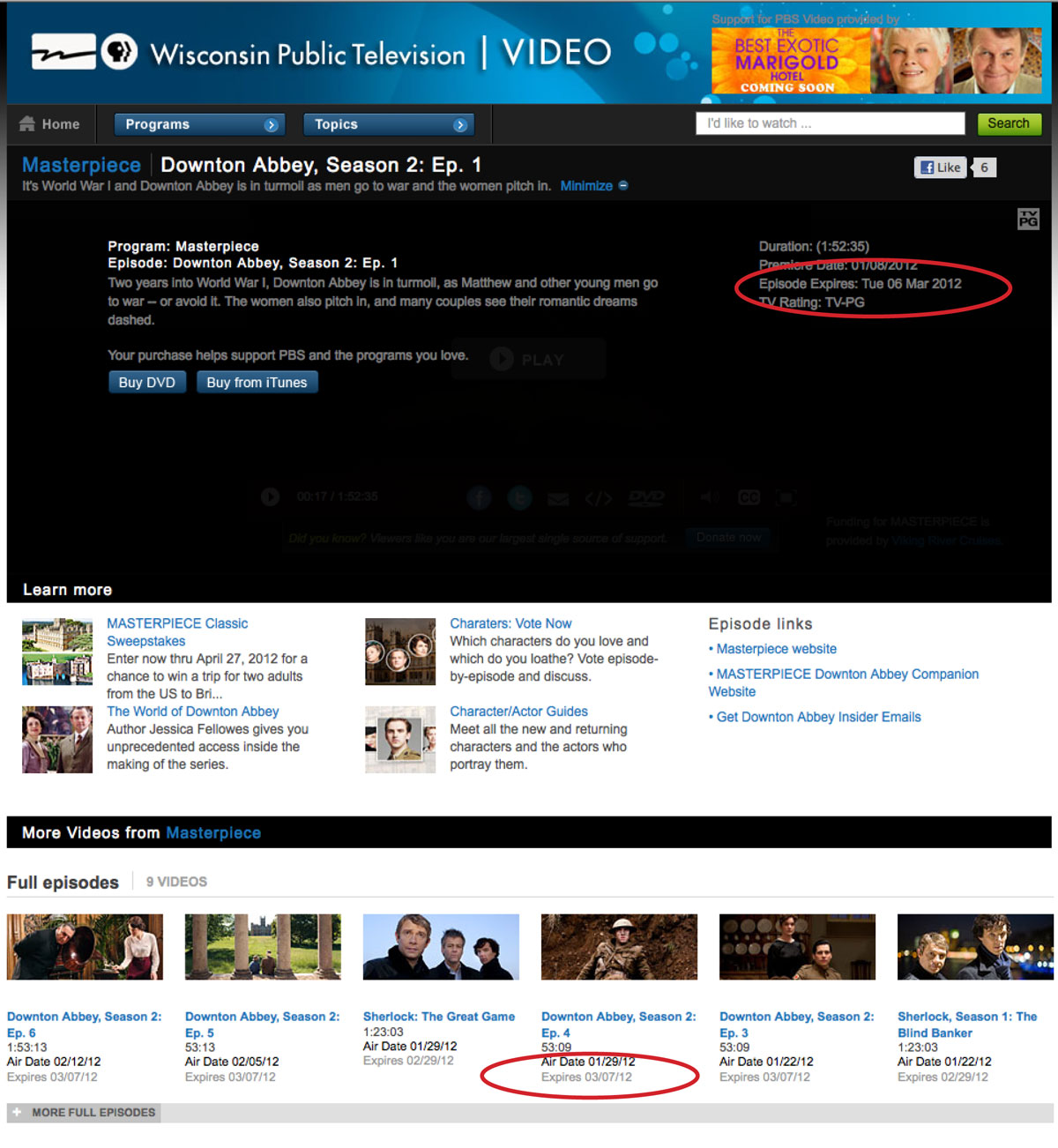Click the World of Downton Abbey thumbnail

click(x=57, y=740)
